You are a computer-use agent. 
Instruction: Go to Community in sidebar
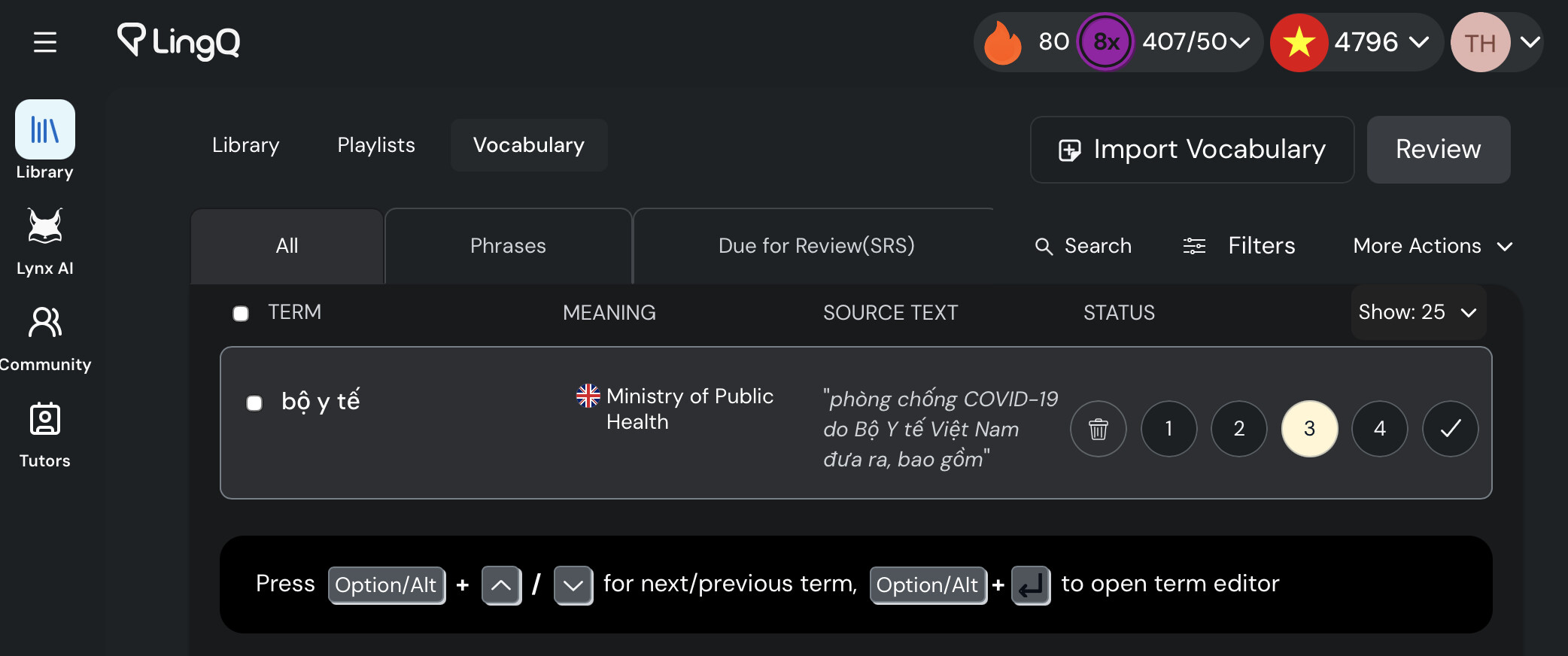[x=45, y=339]
